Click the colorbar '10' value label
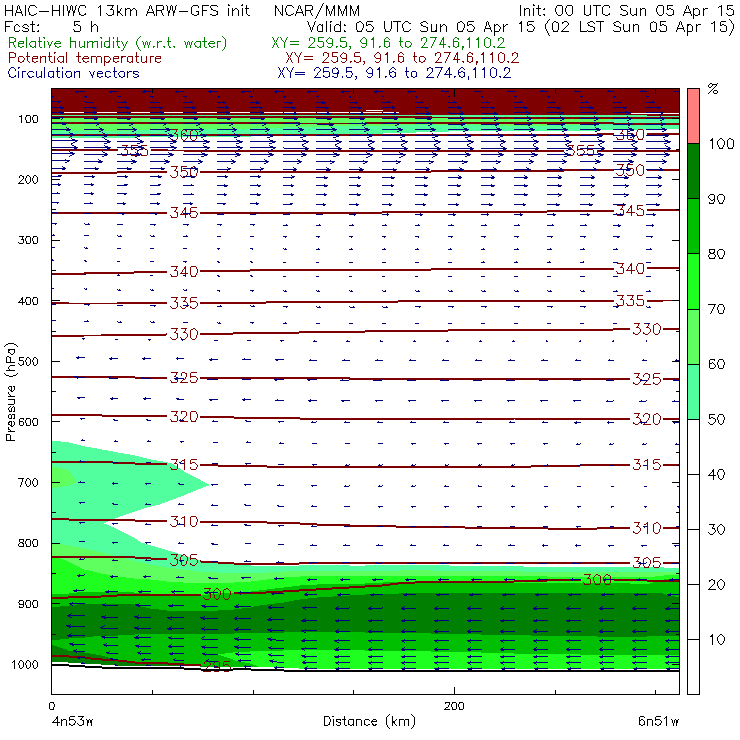 click(x=716, y=640)
